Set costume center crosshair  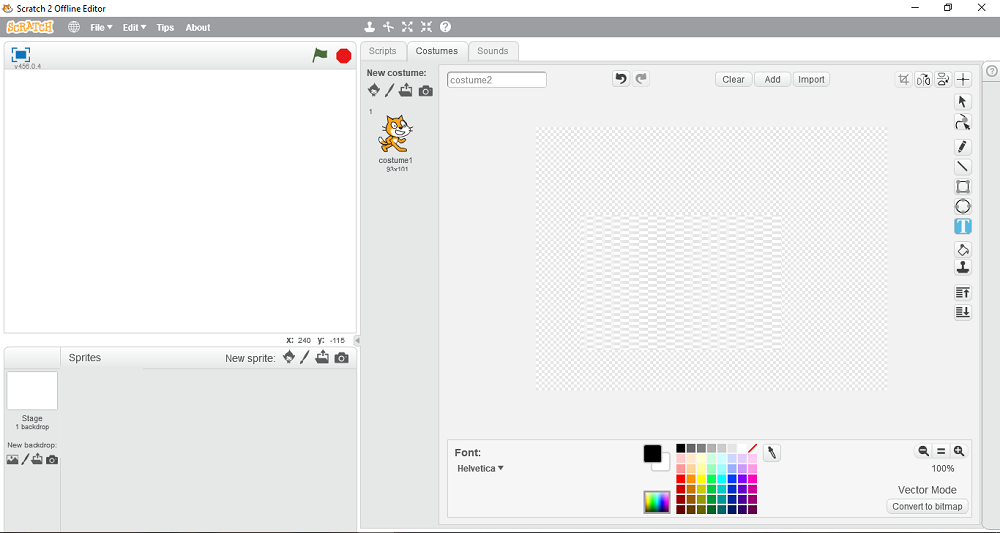pos(963,80)
